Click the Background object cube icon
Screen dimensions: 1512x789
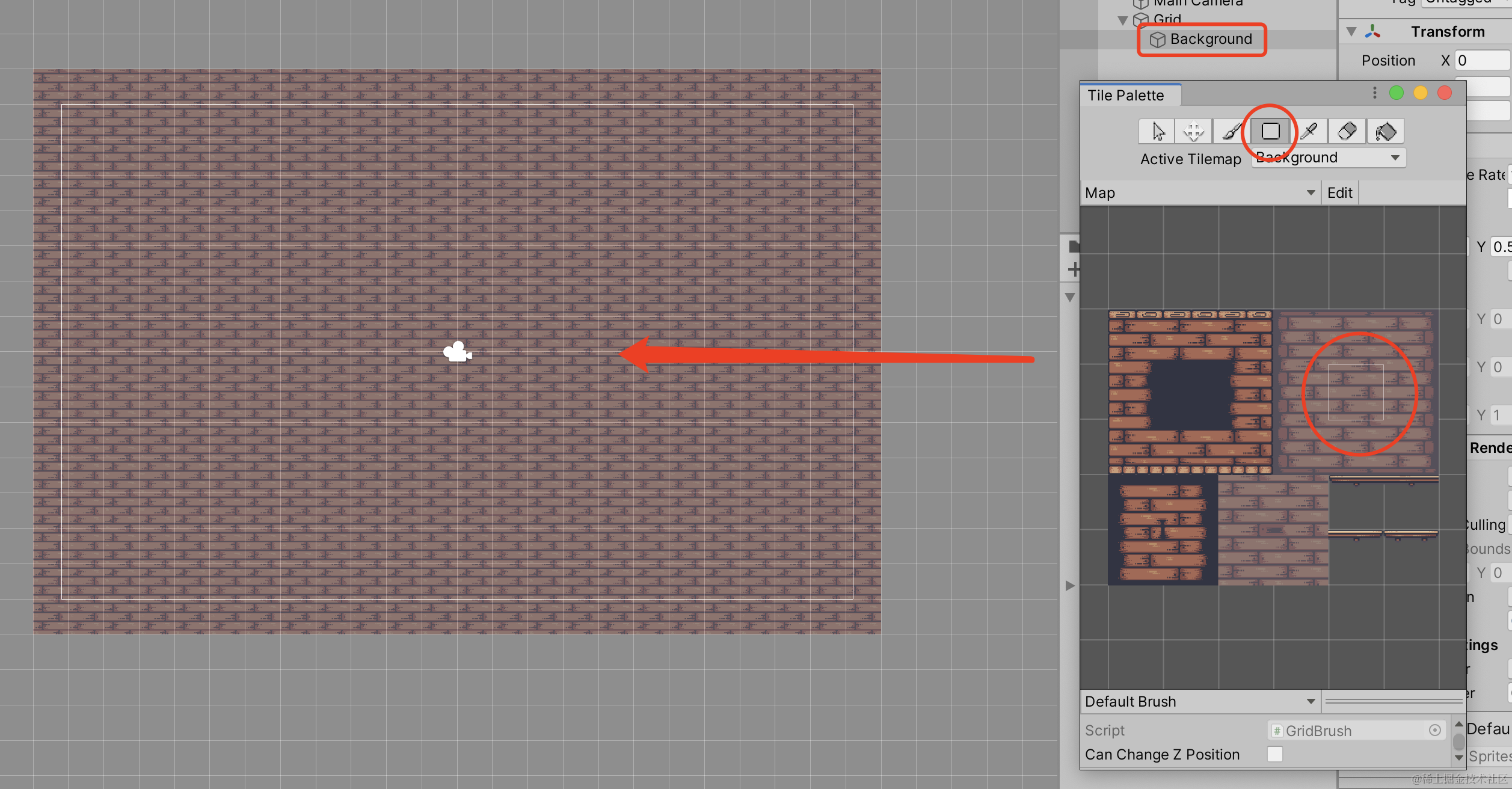(x=1157, y=40)
